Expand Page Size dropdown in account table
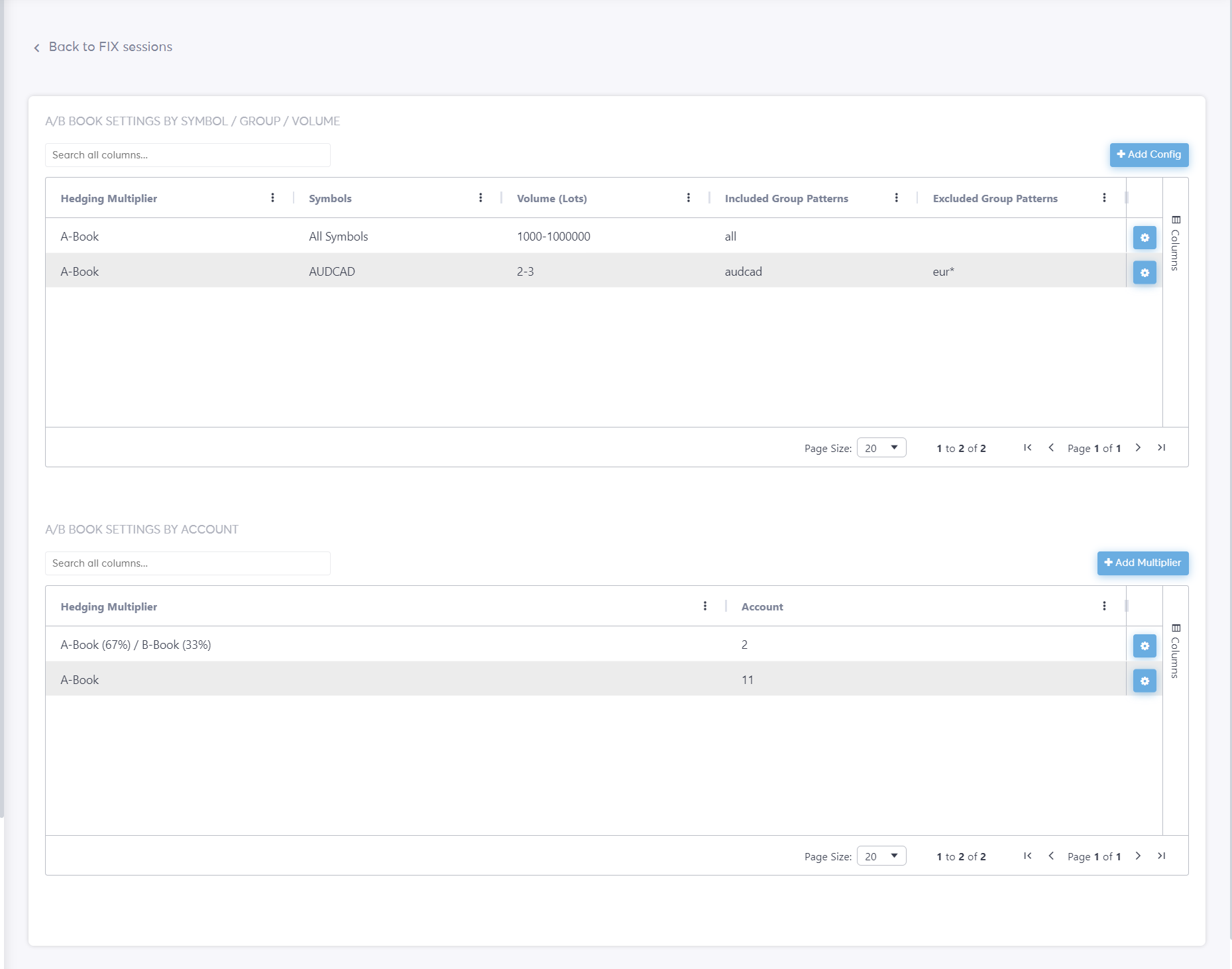The image size is (1232, 969). [x=881, y=856]
